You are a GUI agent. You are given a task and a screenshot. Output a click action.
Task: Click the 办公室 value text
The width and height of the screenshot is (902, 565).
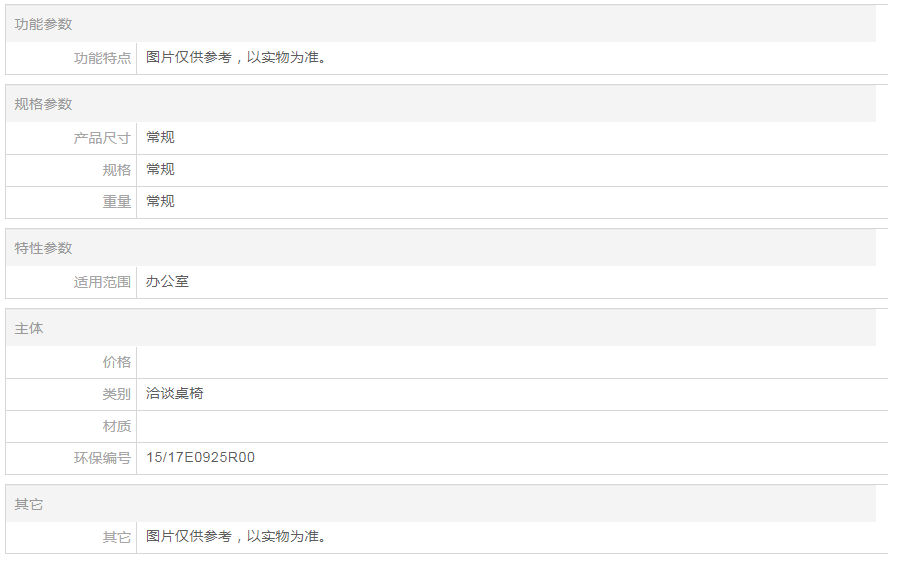167,281
